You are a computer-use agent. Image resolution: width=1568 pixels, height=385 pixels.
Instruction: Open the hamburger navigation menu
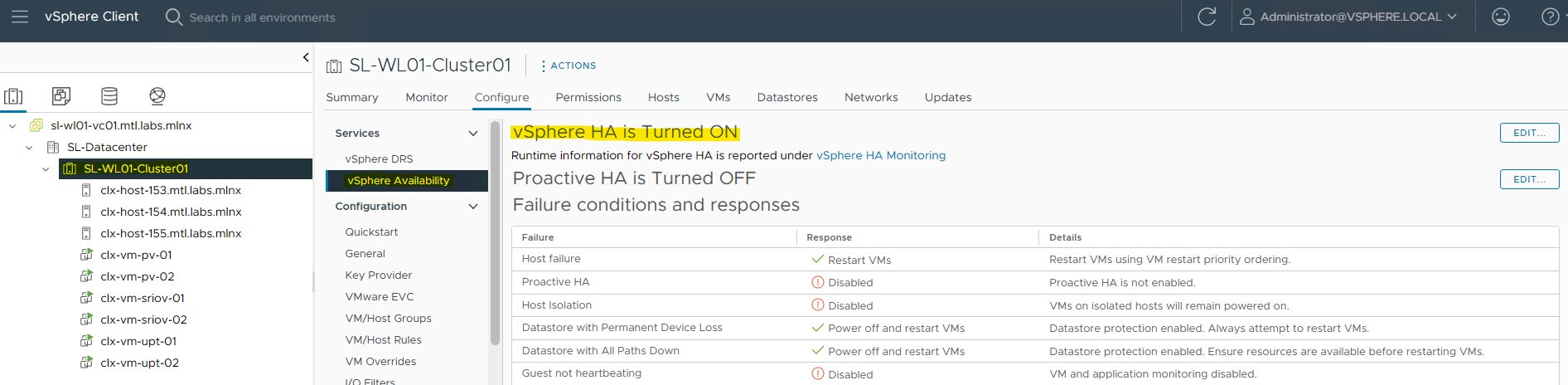point(20,17)
